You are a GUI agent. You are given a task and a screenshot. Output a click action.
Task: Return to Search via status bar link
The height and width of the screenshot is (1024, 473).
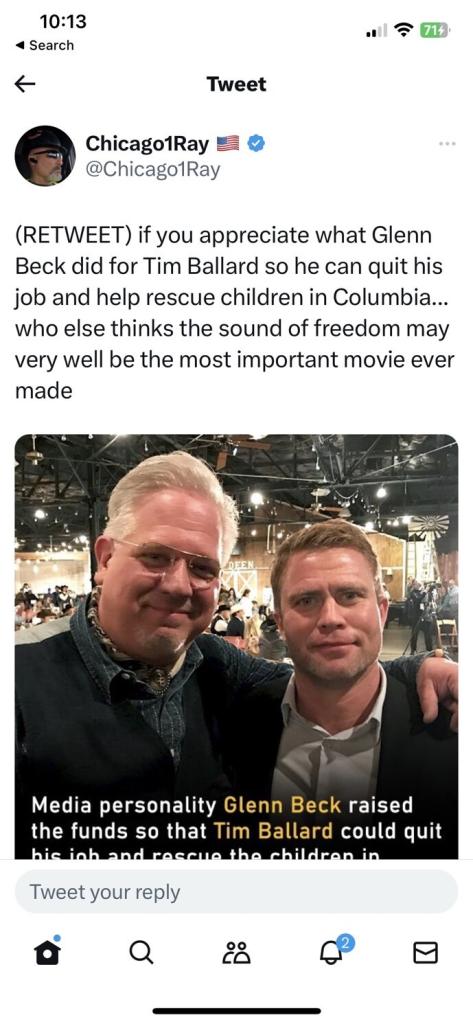(x=45, y=45)
